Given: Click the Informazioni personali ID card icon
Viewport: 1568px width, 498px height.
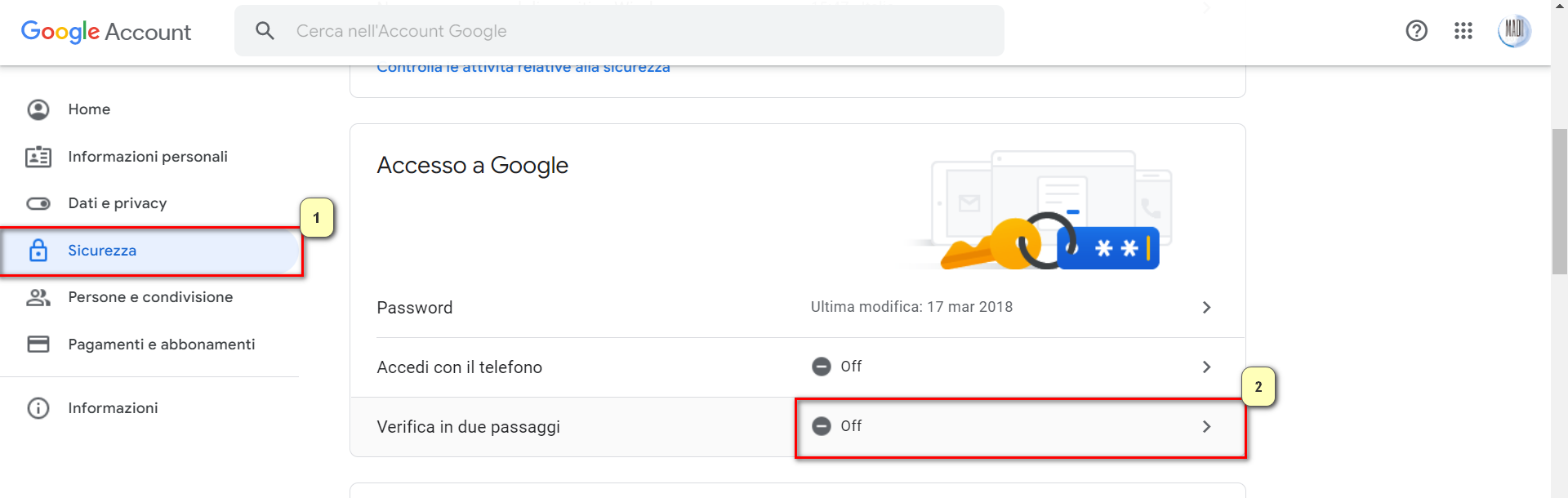Looking at the screenshot, I should [38, 157].
